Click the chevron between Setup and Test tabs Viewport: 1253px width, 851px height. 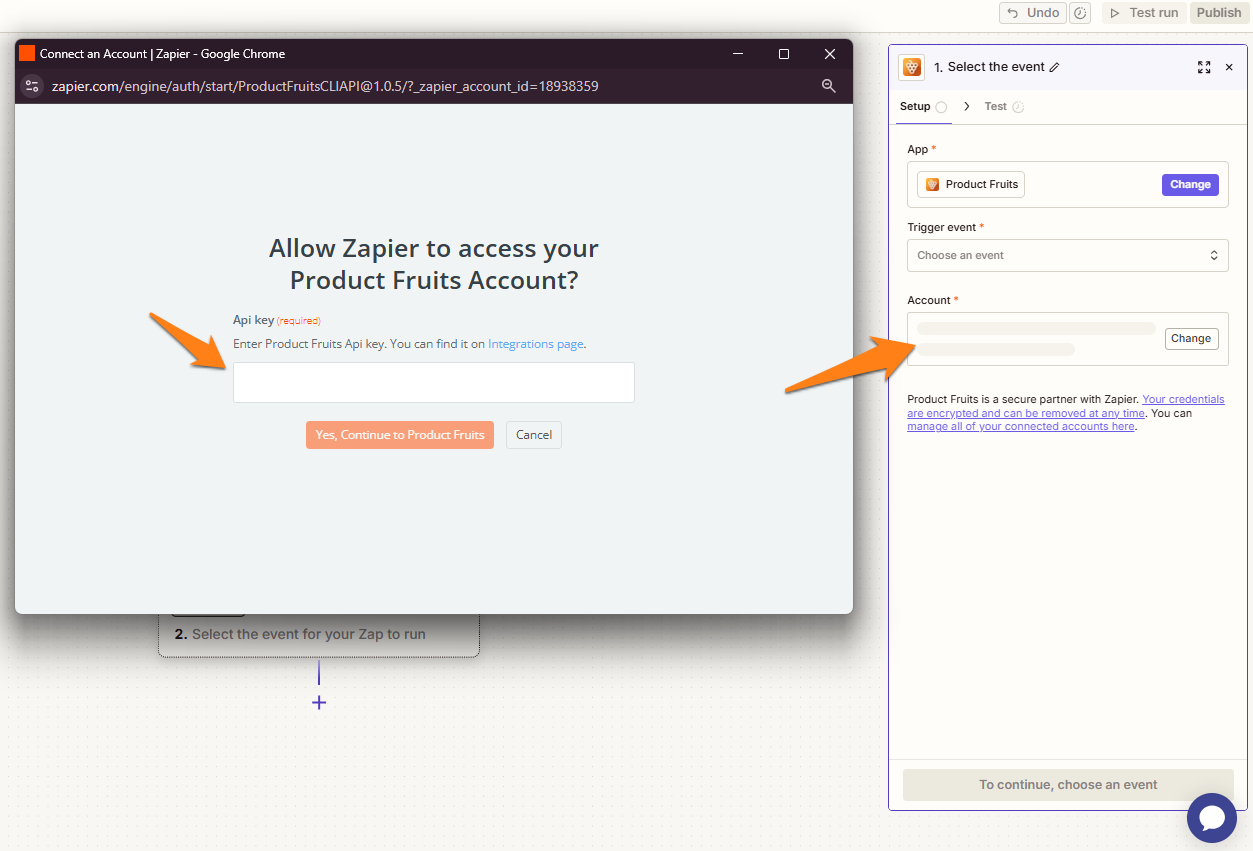point(966,106)
